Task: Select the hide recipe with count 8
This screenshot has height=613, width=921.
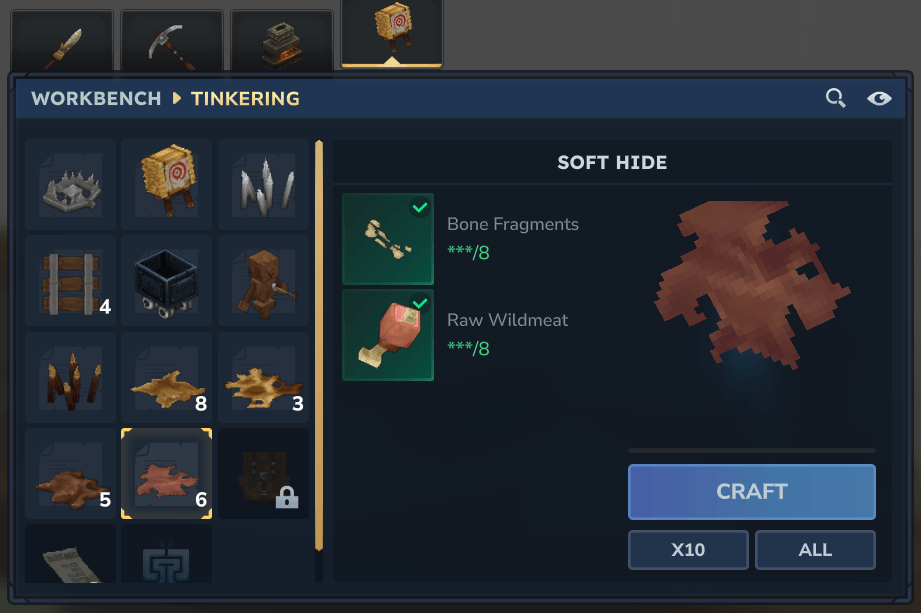Action: point(167,377)
